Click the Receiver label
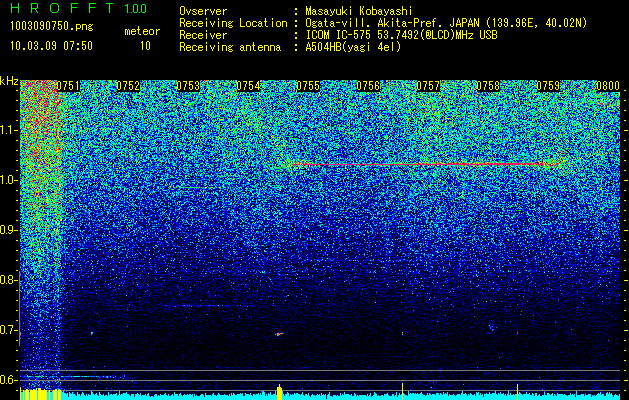 203,35
